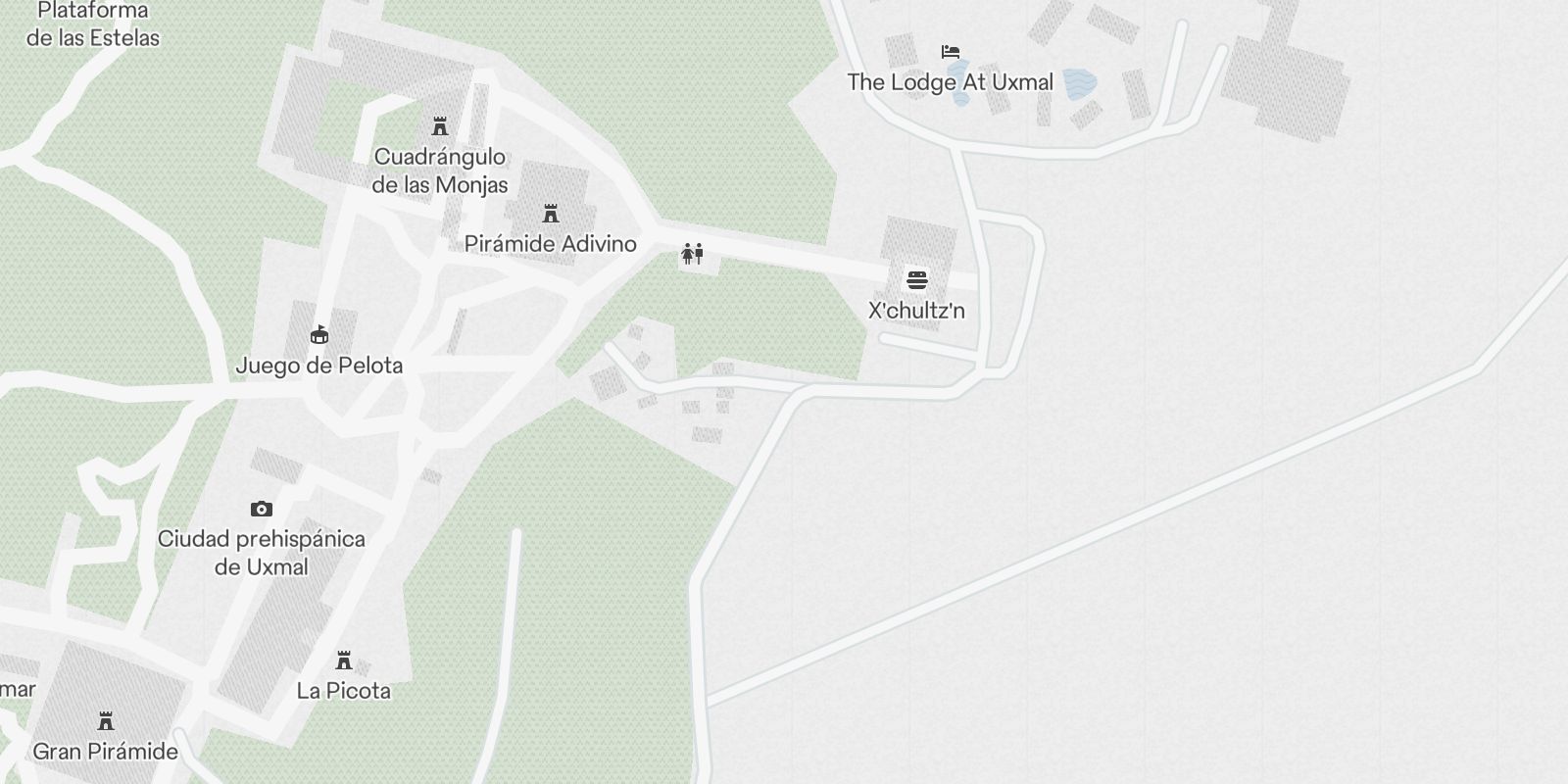
Task: Click the Gran Pirámide text label
Action: 106,753
